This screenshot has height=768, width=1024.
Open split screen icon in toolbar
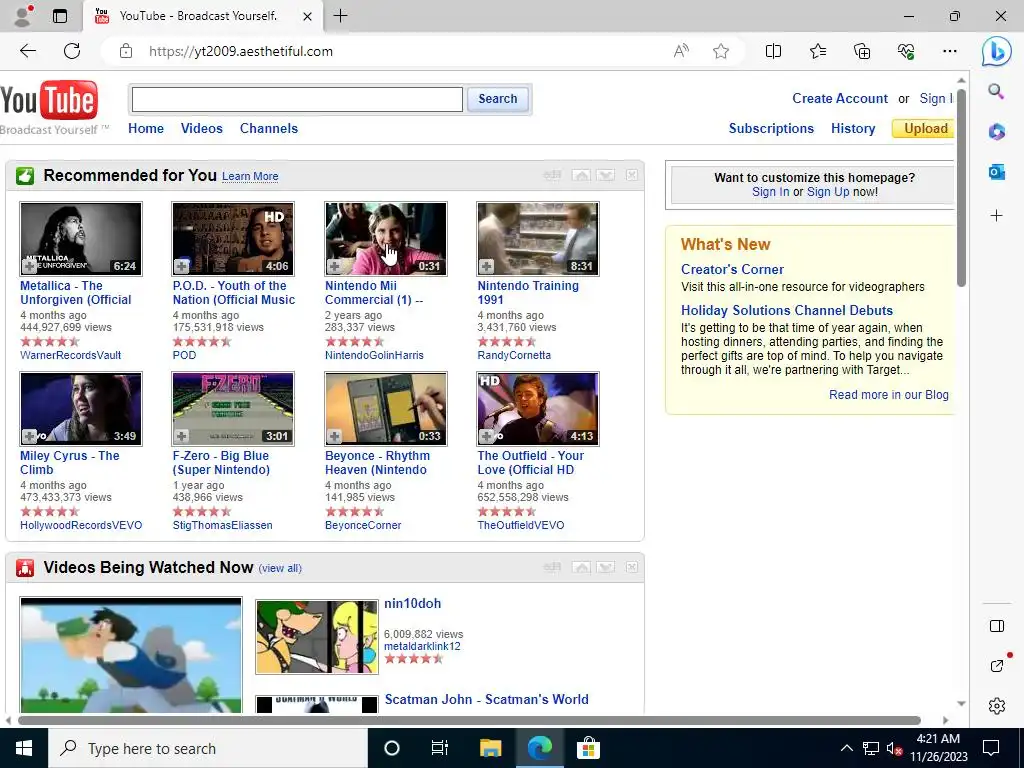pos(773,51)
